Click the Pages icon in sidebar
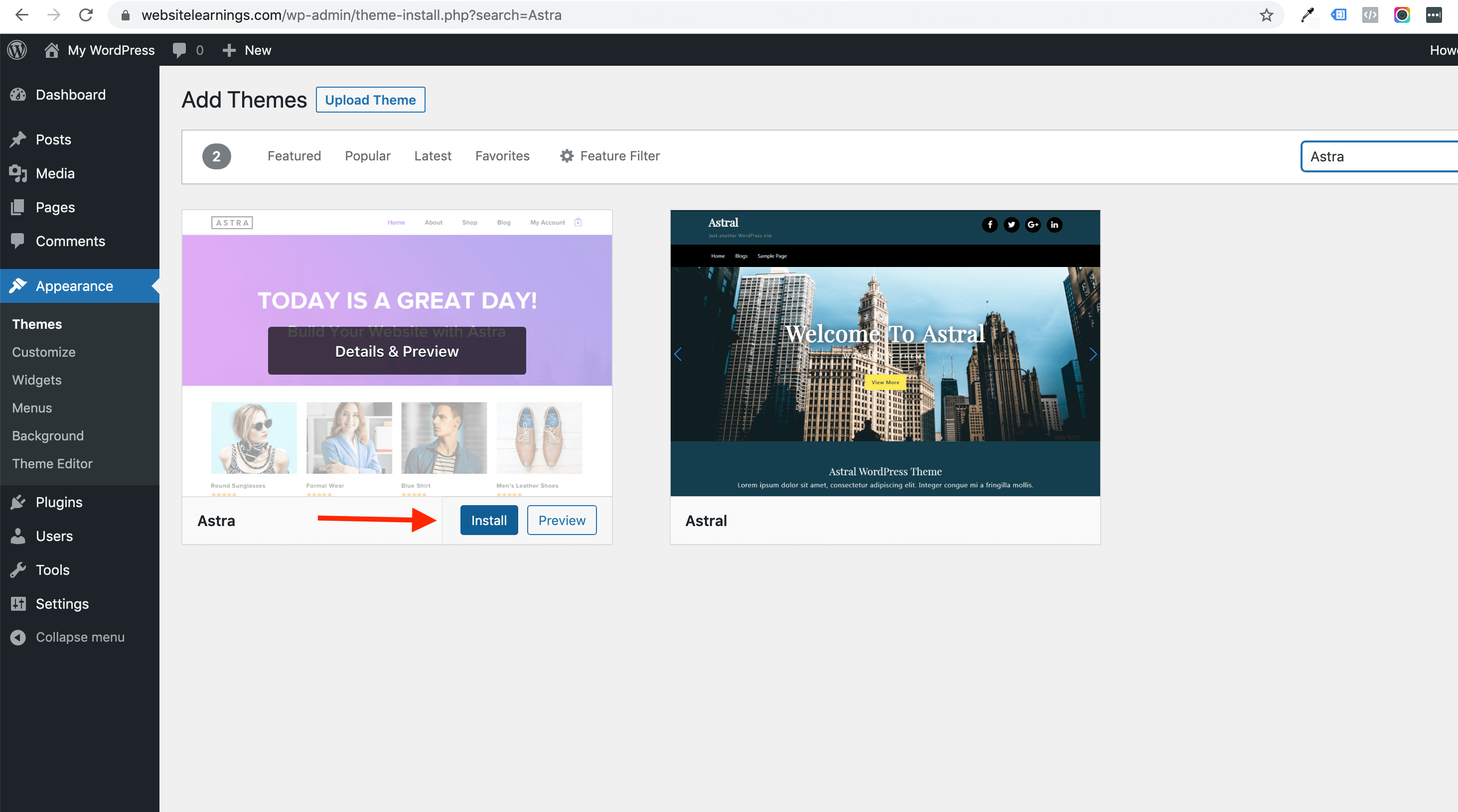The image size is (1458, 812). [x=18, y=207]
